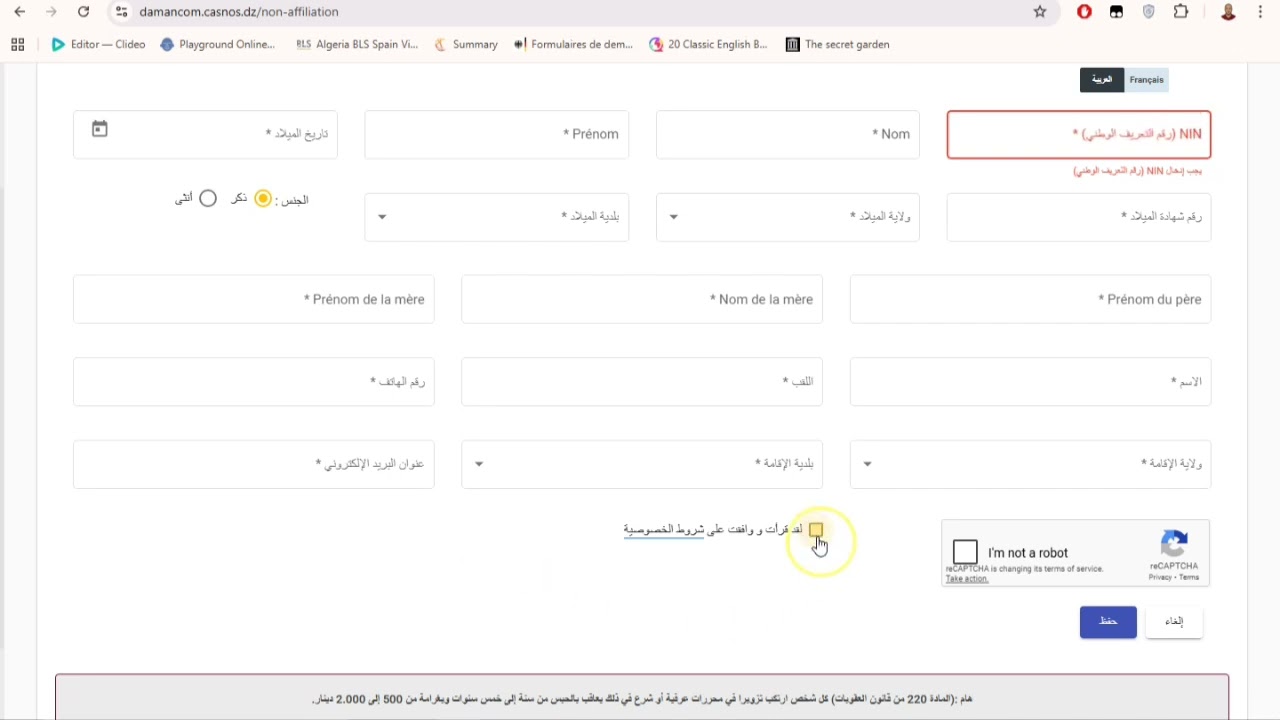
Task: Open the 20 Classic English B... bookmark
Action: (708, 44)
